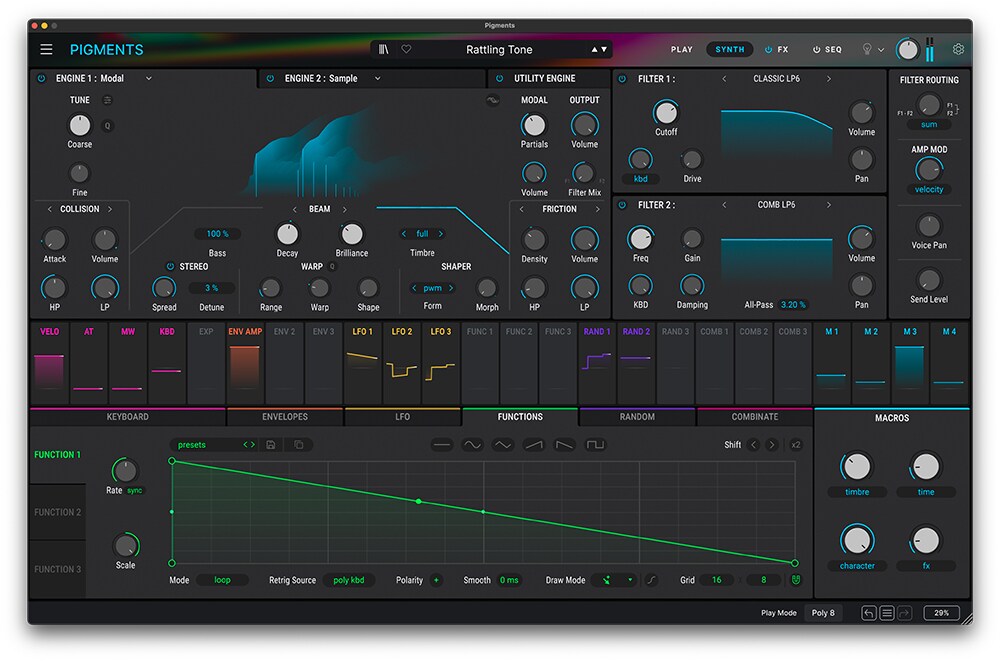1000x661 pixels.
Task: Switch to the LFO tab
Action: tap(402, 417)
